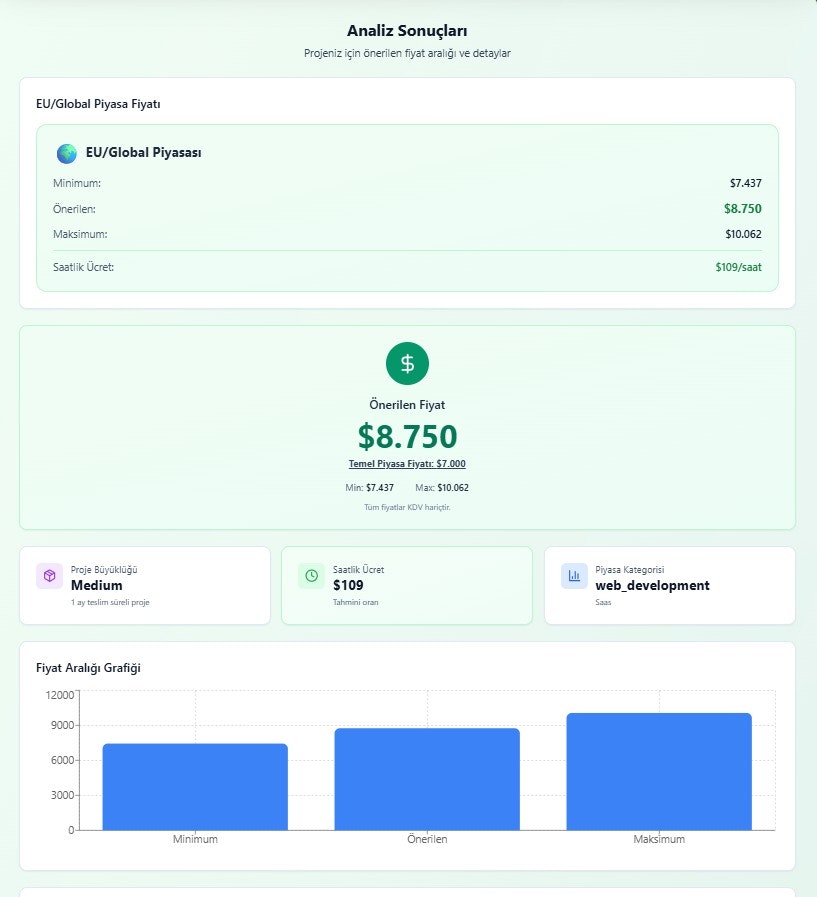The image size is (817, 897).
Task: Click the green $8.750 value in Önerilen row
Action: 743,209
